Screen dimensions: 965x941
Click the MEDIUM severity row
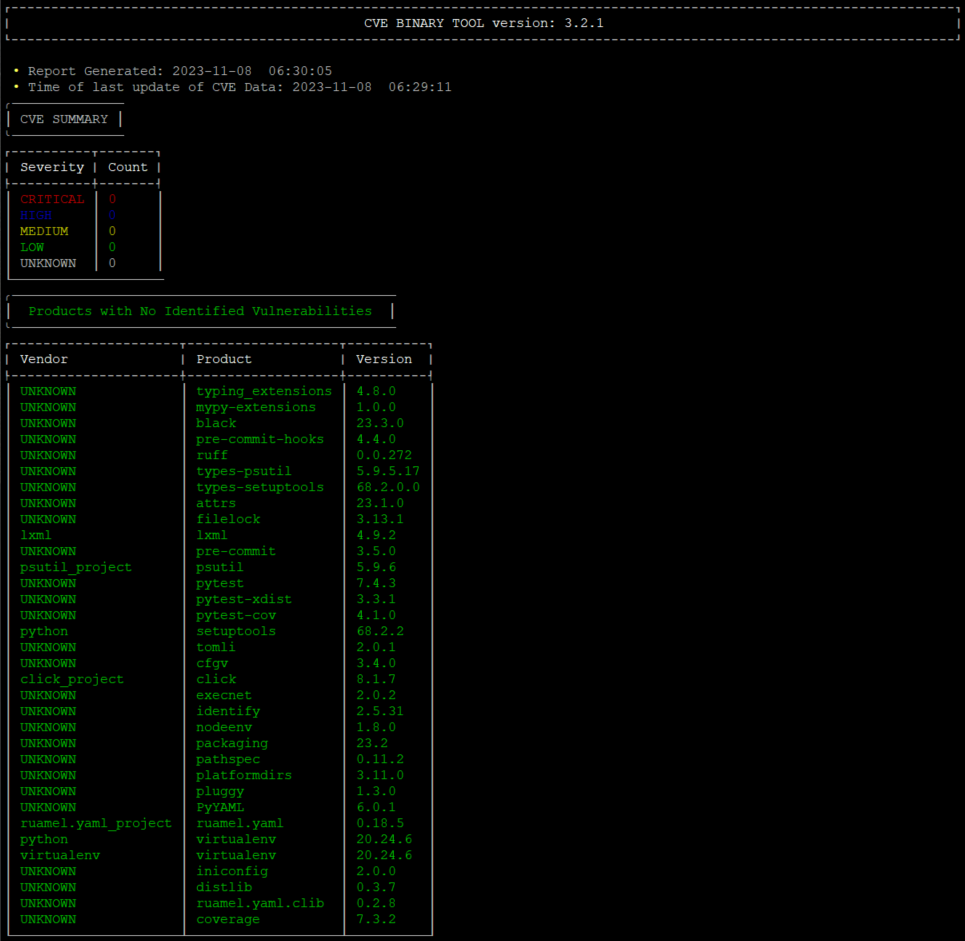[x=48, y=231]
